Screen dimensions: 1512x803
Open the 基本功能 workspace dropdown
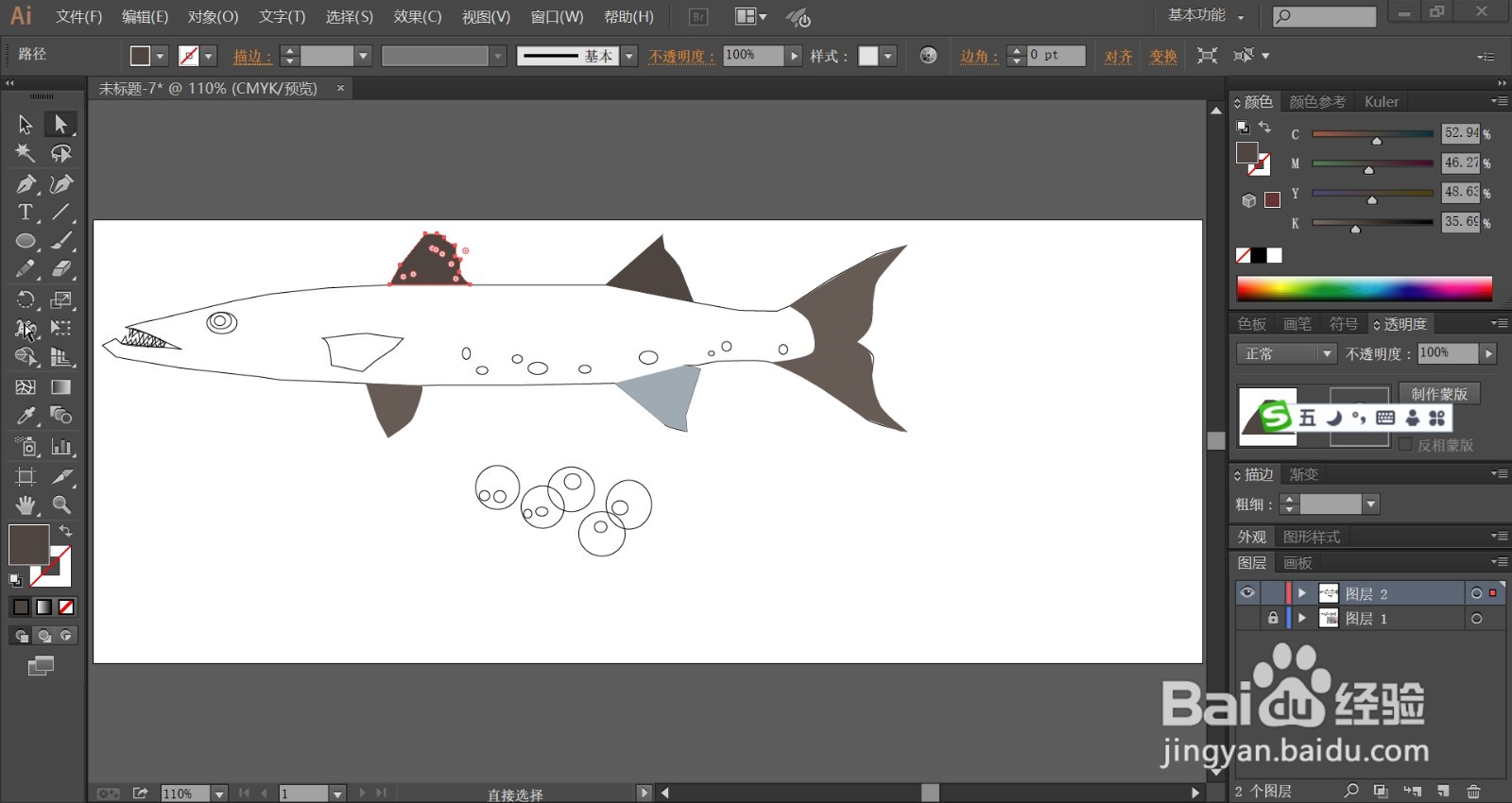coord(1207,15)
